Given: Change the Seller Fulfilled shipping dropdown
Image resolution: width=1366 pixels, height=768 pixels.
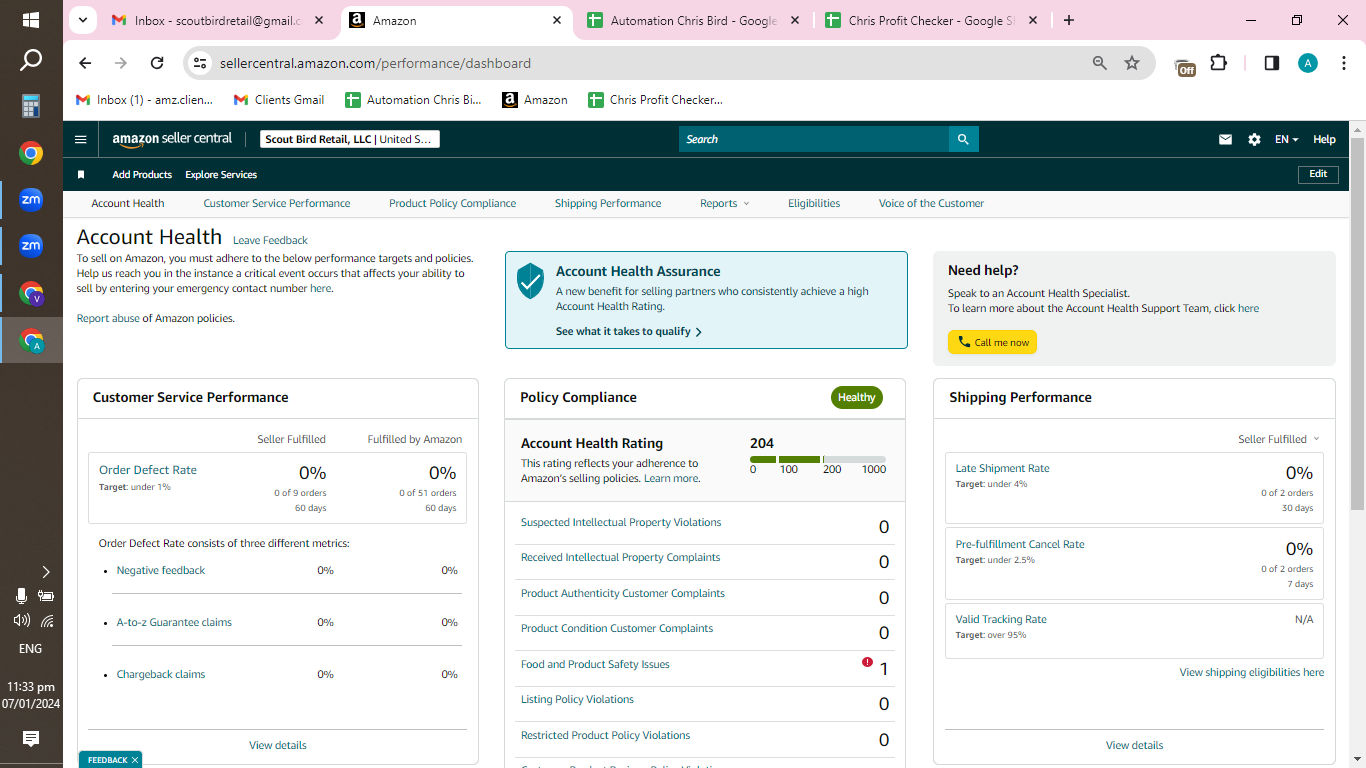Looking at the screenshot, I should pos(1278,439).
